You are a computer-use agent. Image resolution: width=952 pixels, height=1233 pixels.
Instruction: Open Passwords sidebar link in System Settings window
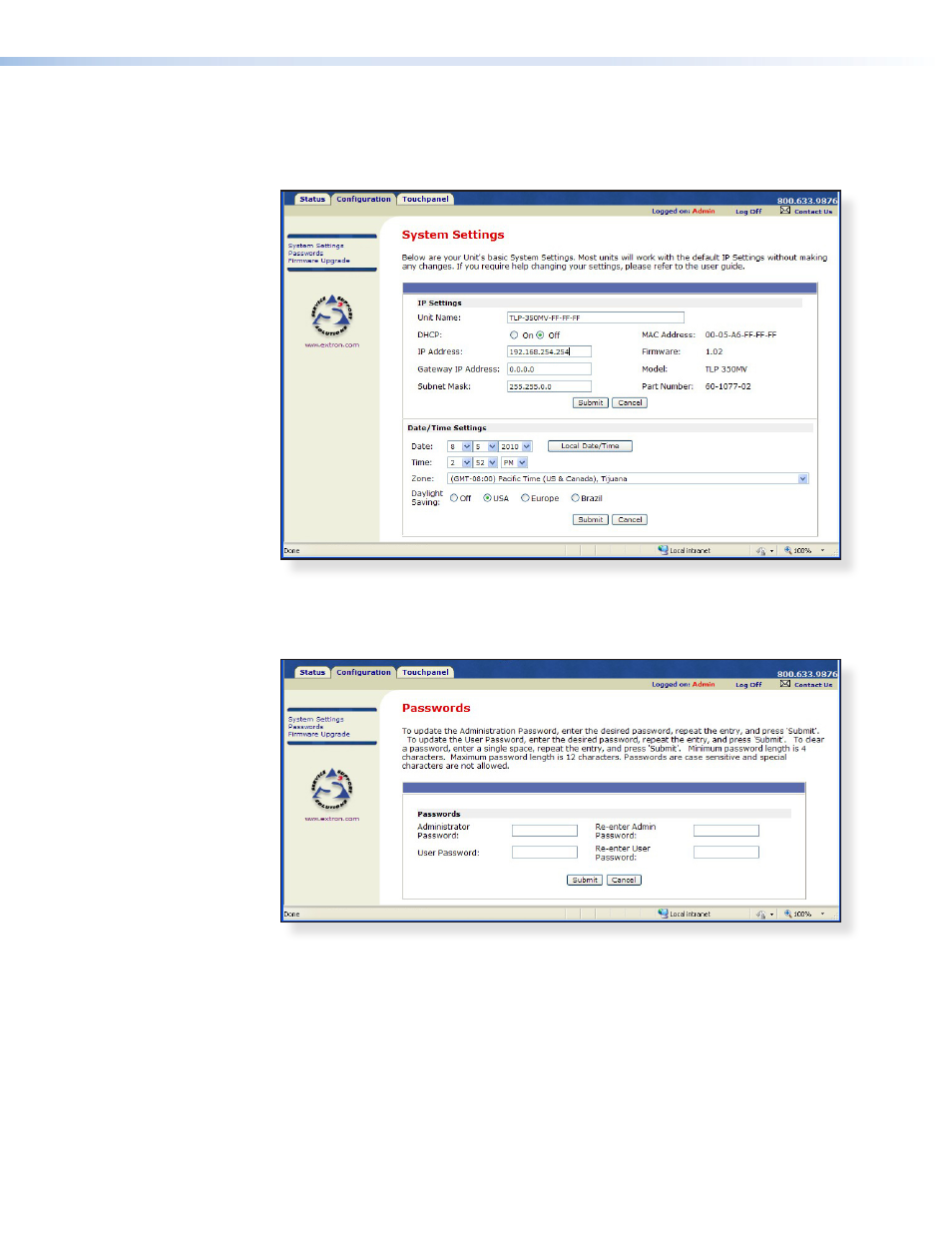(x=305, y=254)
